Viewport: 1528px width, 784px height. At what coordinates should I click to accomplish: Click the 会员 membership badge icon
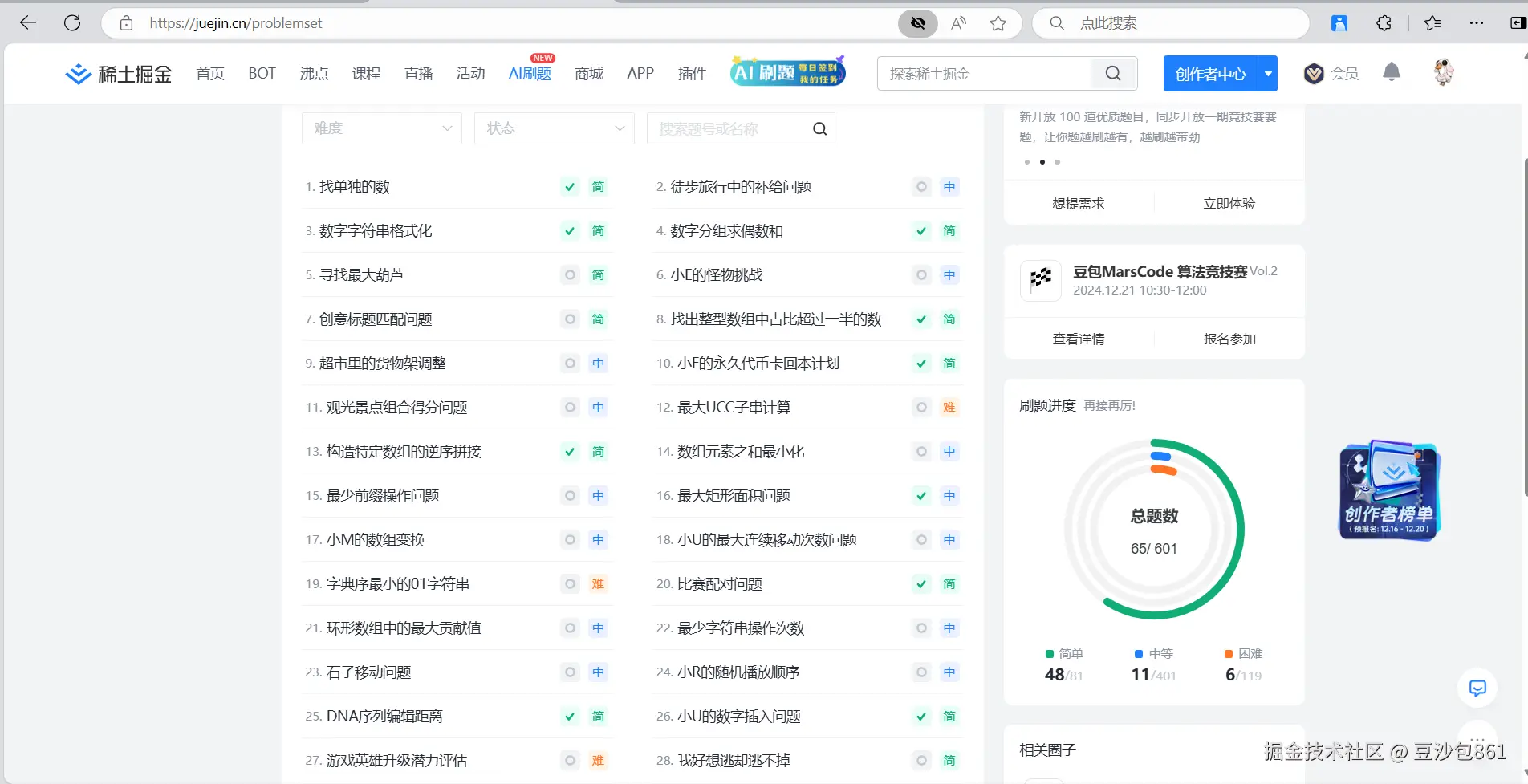pos(1314,73)
